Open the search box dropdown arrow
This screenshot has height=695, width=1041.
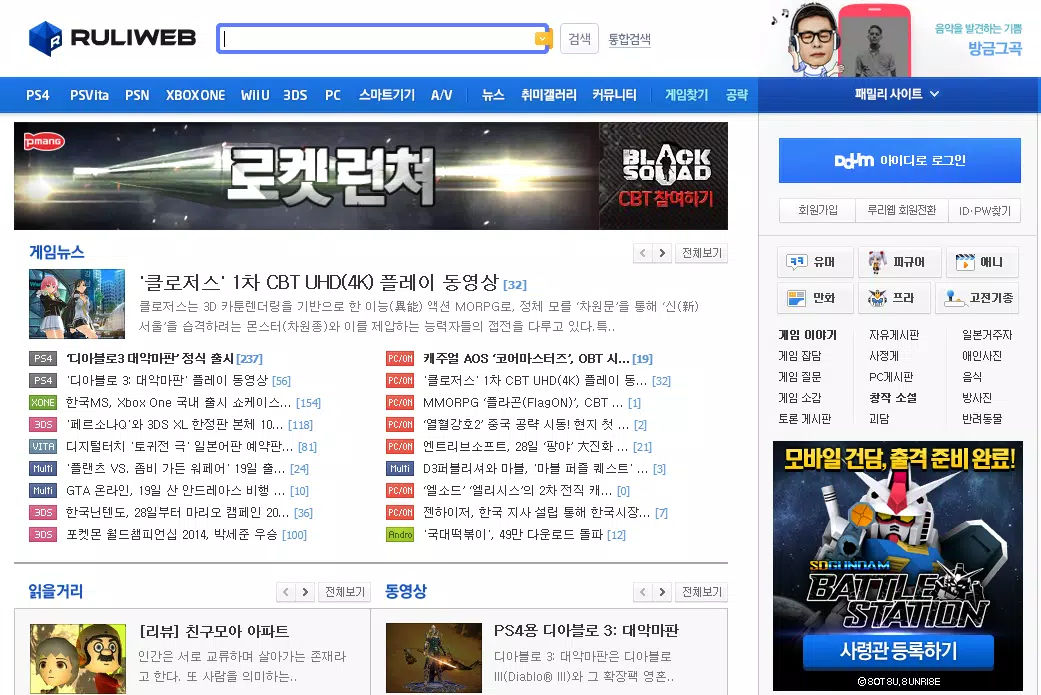(x=542, y=39)
